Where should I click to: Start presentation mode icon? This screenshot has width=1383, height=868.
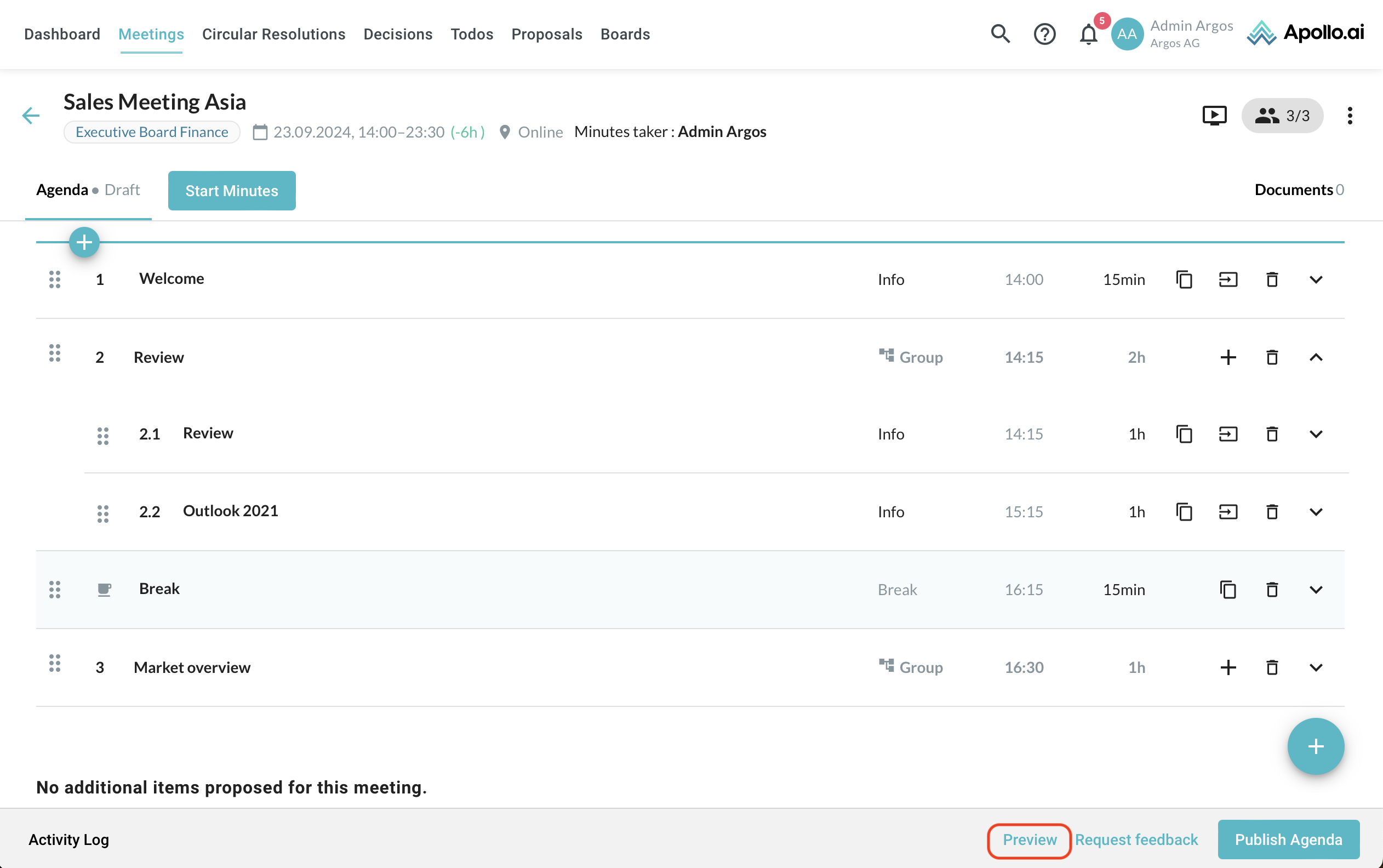point(1214,116)
